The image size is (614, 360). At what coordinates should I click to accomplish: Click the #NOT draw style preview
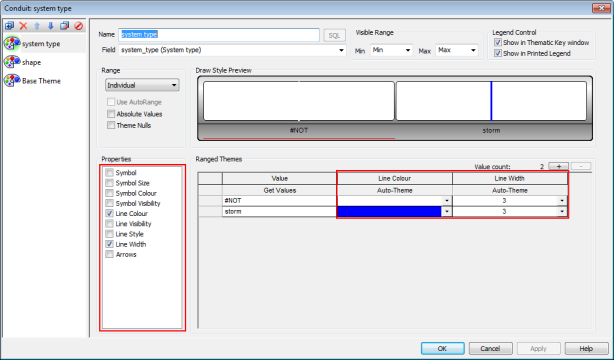coord(299,101)
